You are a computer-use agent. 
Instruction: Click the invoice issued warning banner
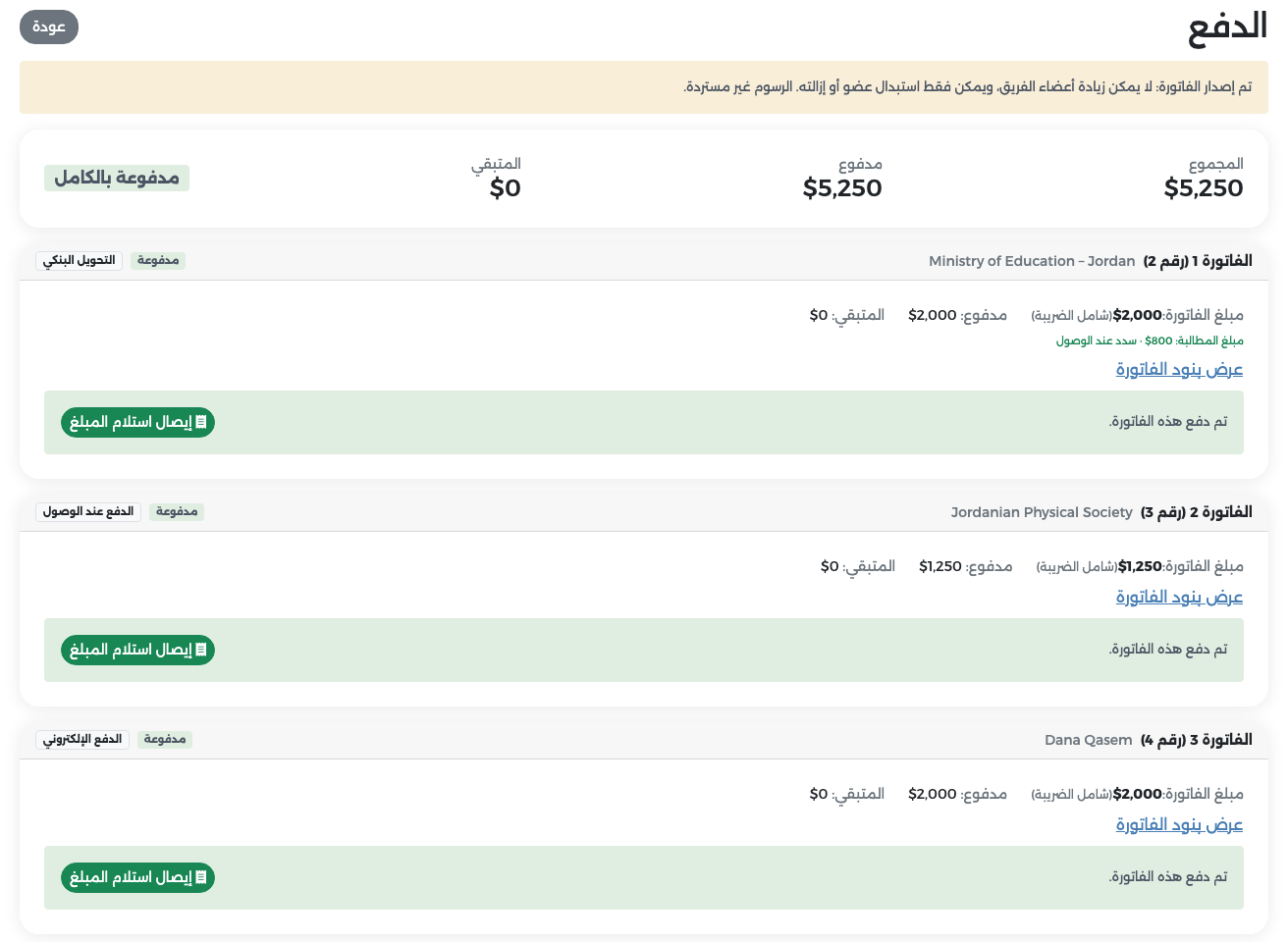click(x=644, y=87)
